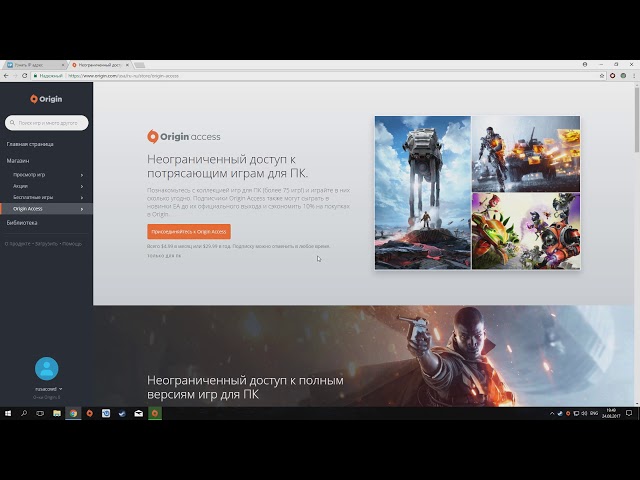Click the user avatar icon
This screenshot has height=480, width=640.
pos(47,369)
